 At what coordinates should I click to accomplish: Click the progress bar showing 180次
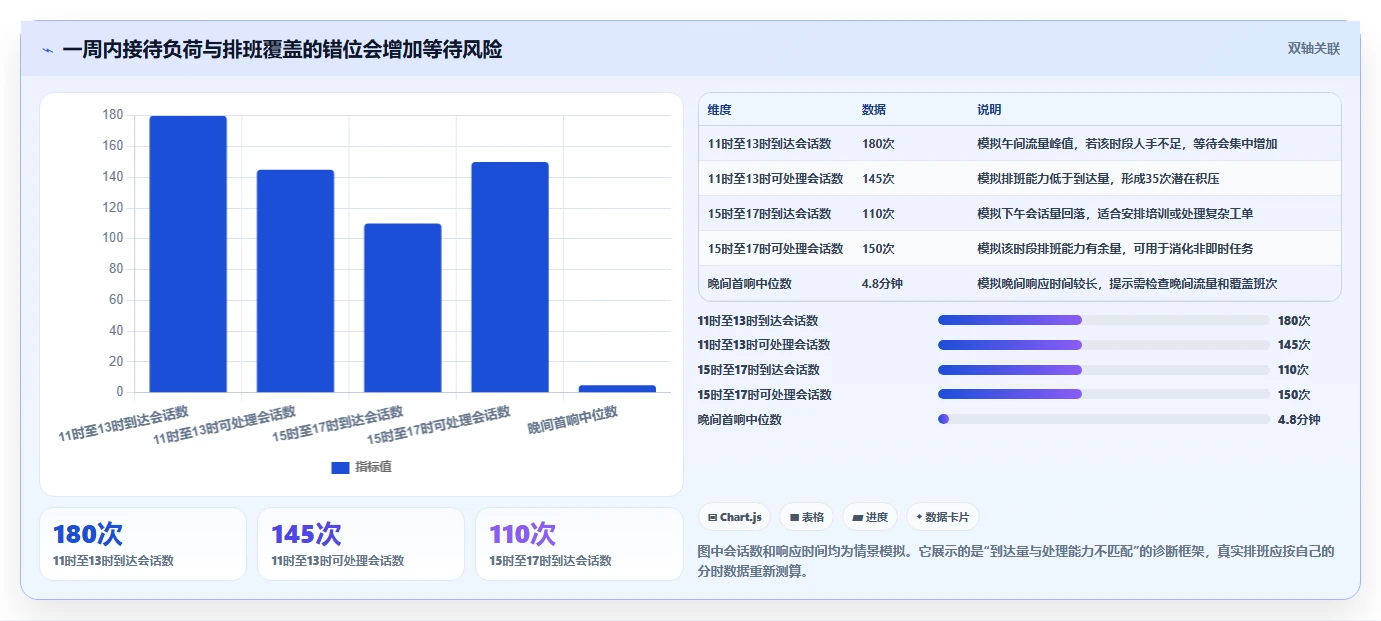[x=1104, y=320]
